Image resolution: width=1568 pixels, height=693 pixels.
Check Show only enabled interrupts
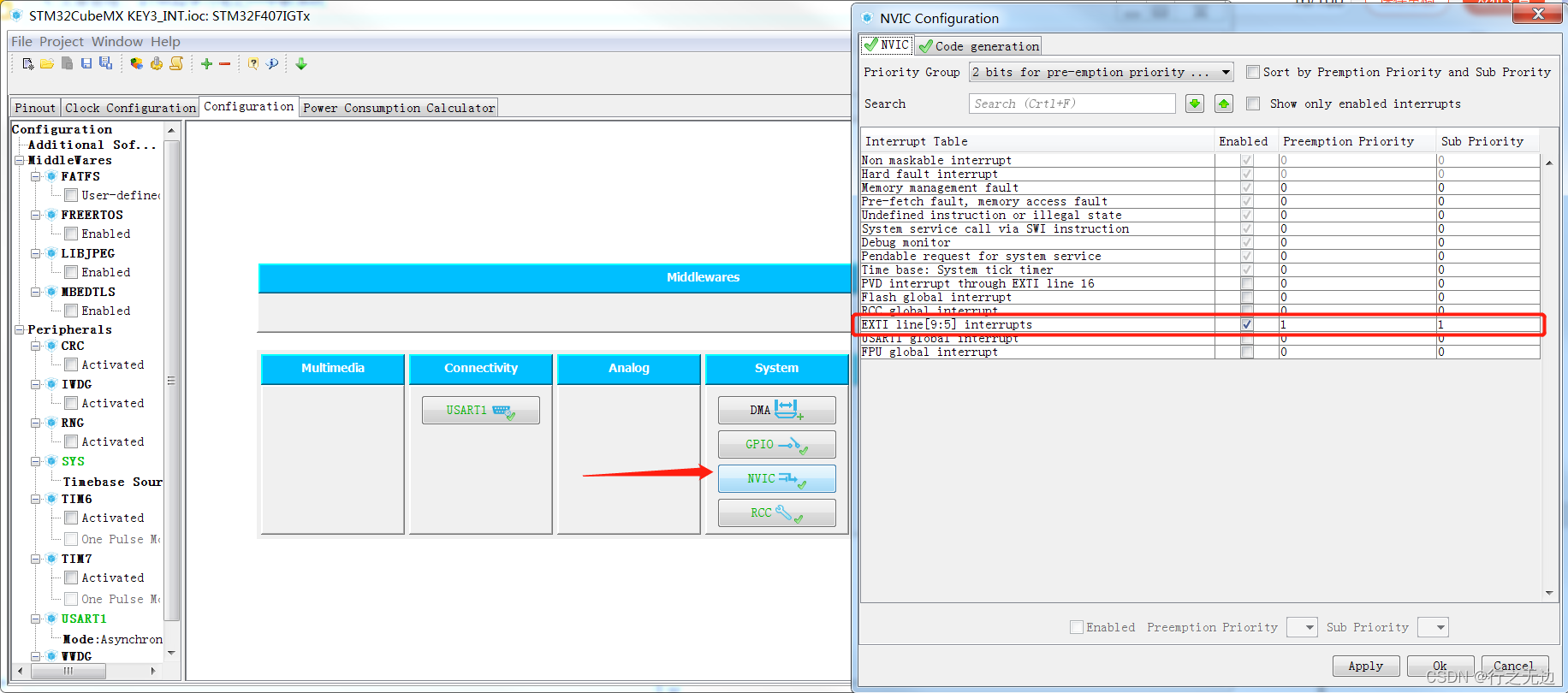(1253, 104)
